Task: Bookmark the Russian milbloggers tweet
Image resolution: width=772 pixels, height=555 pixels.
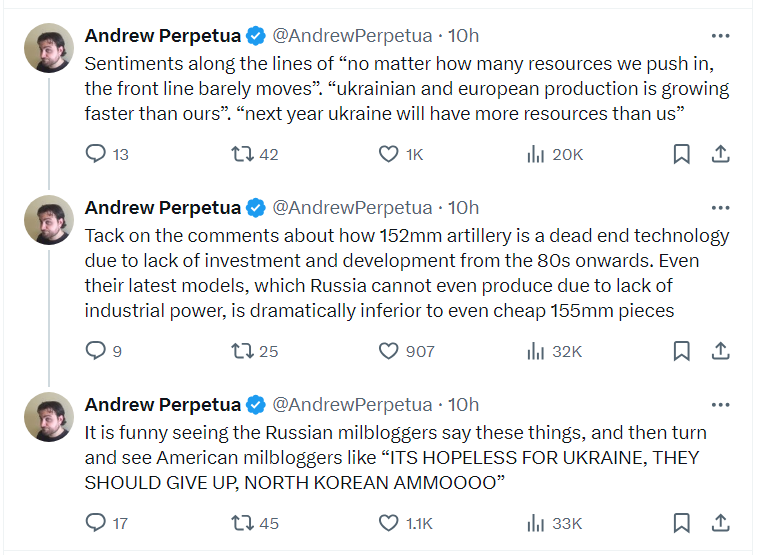Action: [x=681, y=523]
